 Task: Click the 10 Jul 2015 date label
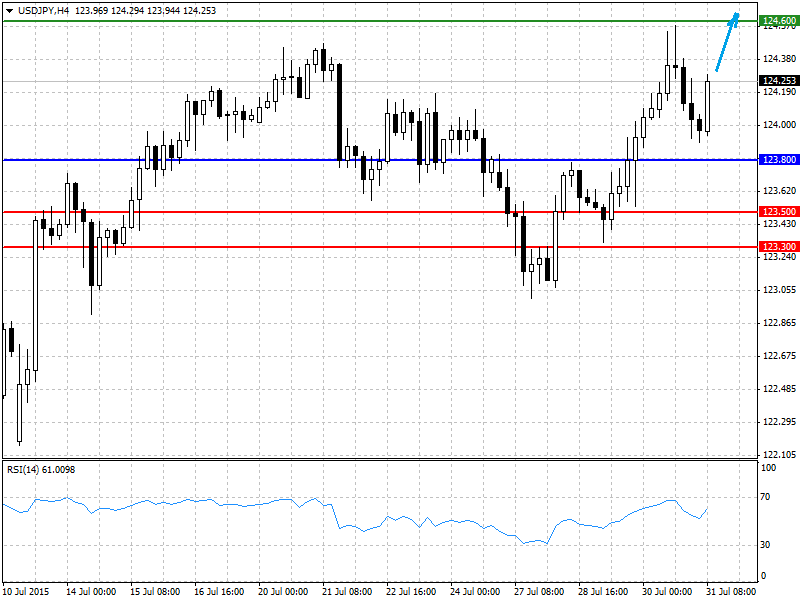click(x=26, y=591)
